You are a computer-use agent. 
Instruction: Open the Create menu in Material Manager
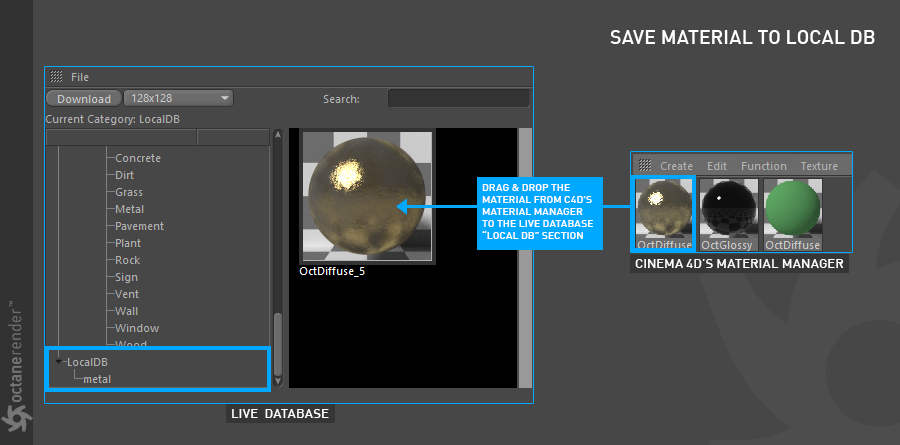[676, 166]
